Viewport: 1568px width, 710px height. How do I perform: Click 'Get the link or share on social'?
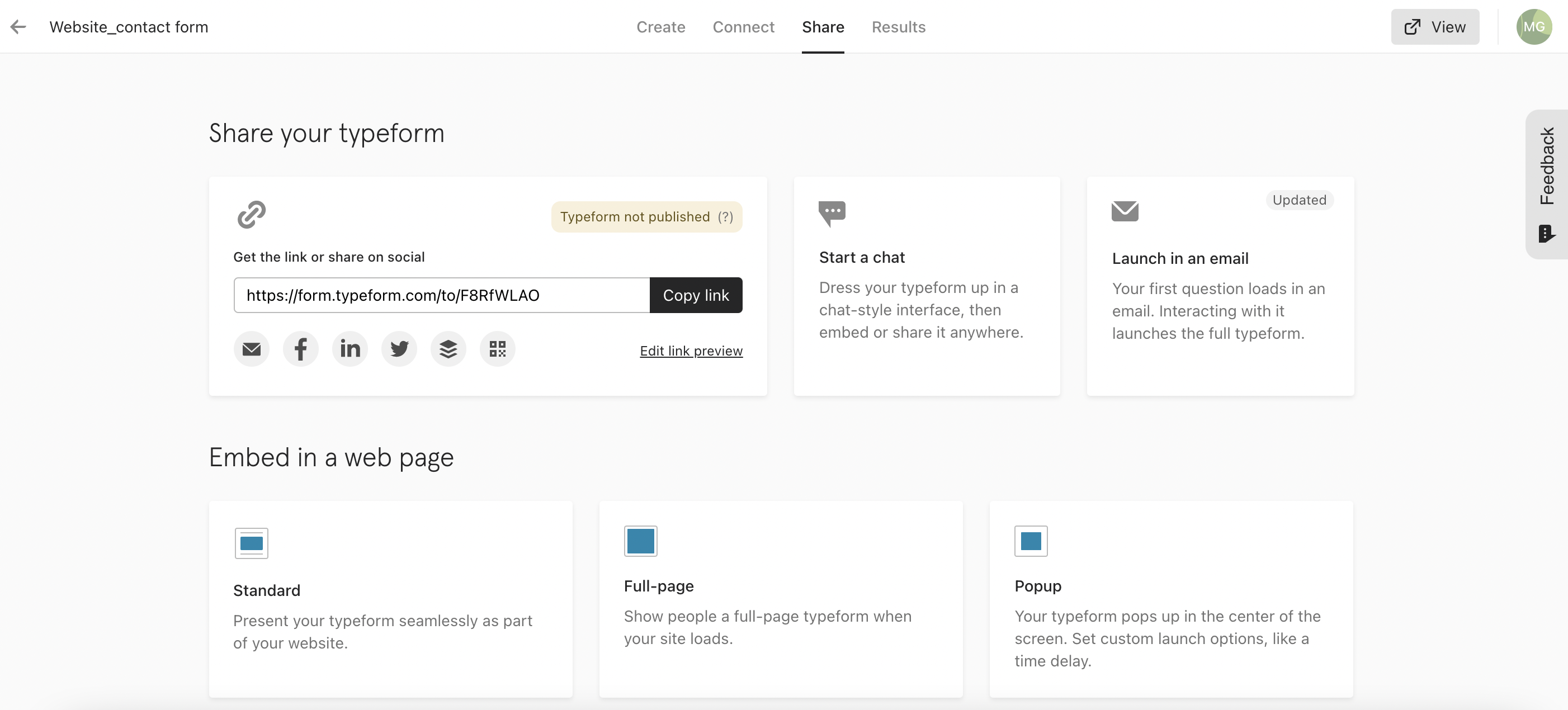click(x=329, y=257)
